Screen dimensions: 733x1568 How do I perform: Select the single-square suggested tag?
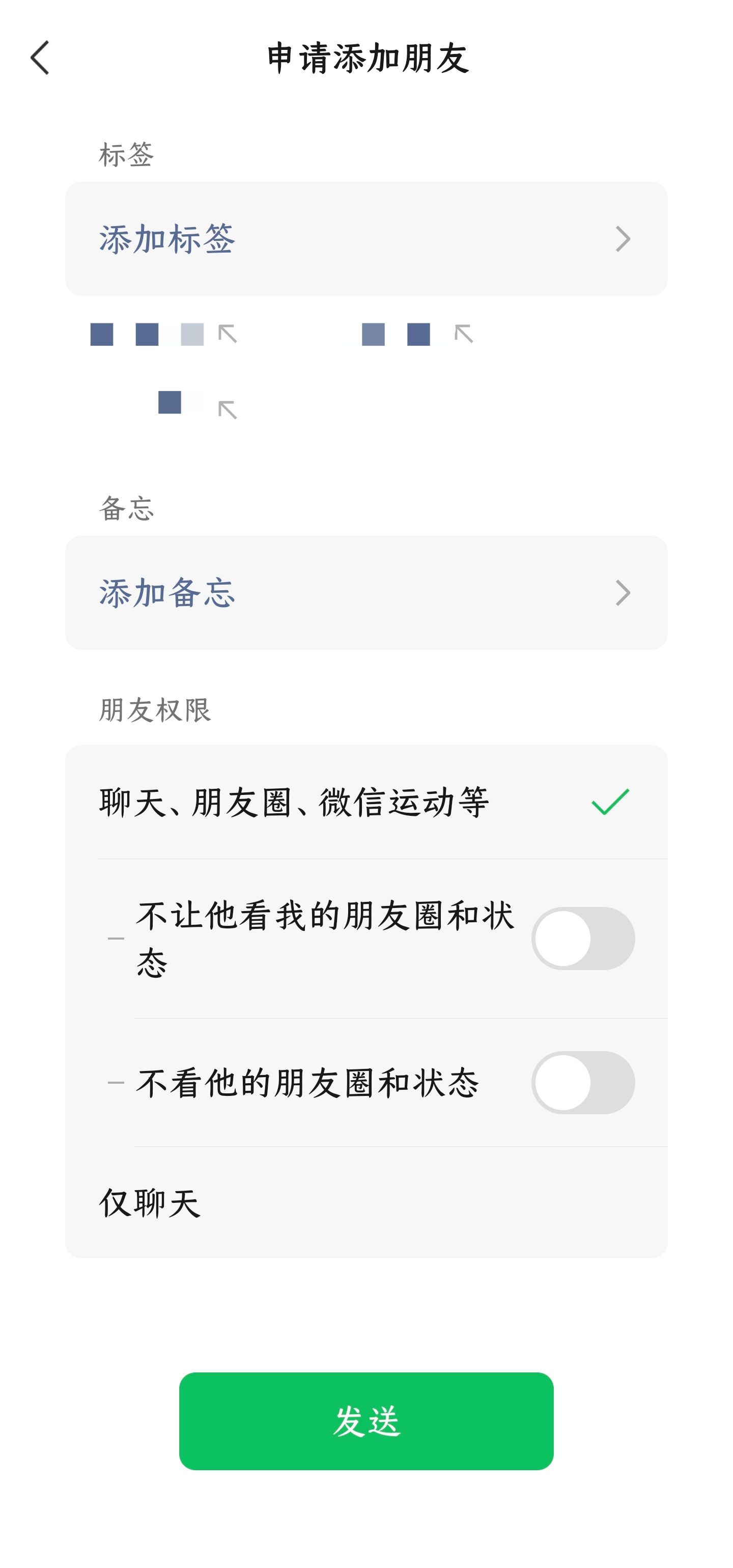coord(170,403)
